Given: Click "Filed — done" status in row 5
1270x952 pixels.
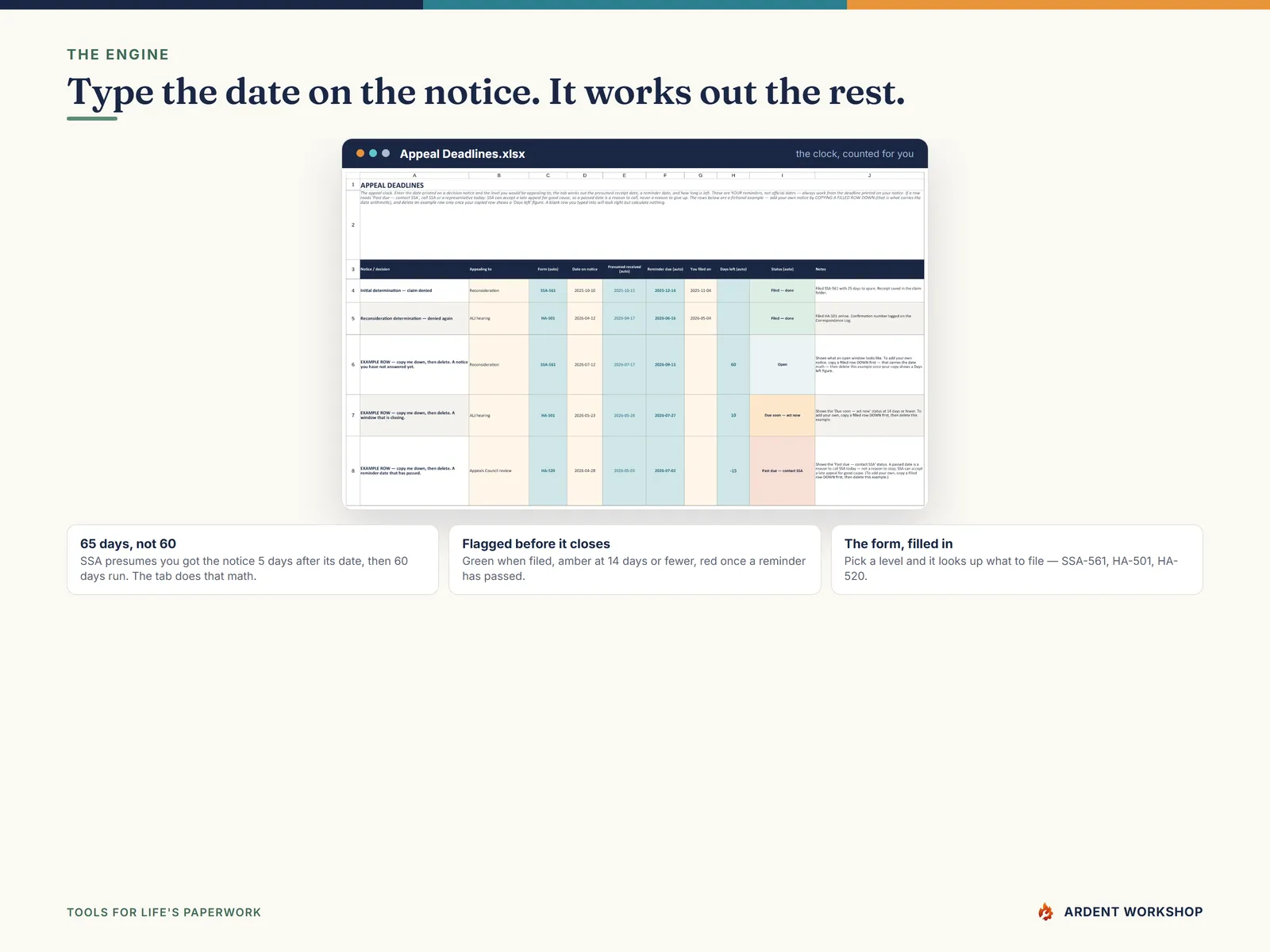Looking at the screenshot, I should pyautogui.click(x=782, y=318).
